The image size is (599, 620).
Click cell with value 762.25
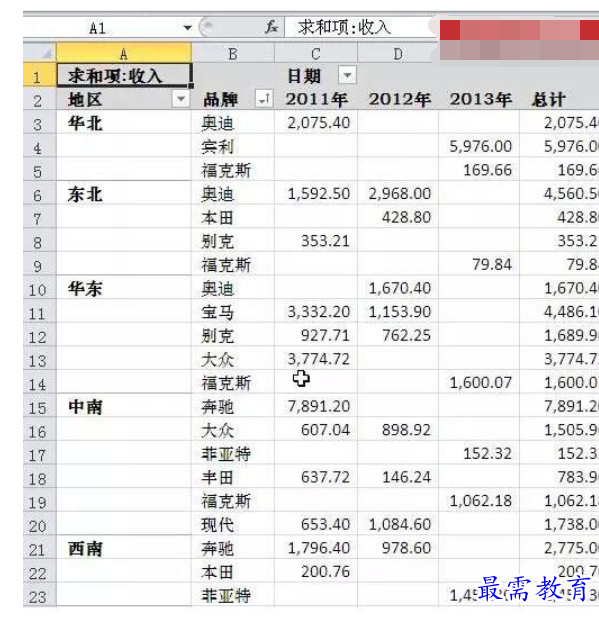[x=398, y=335]
